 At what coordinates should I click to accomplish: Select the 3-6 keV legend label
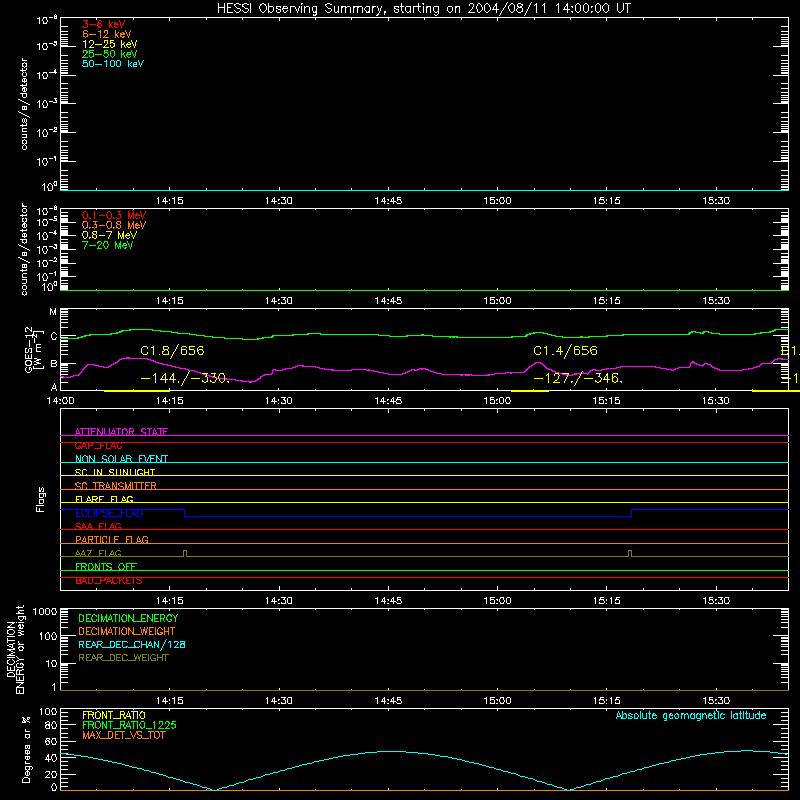104,24
